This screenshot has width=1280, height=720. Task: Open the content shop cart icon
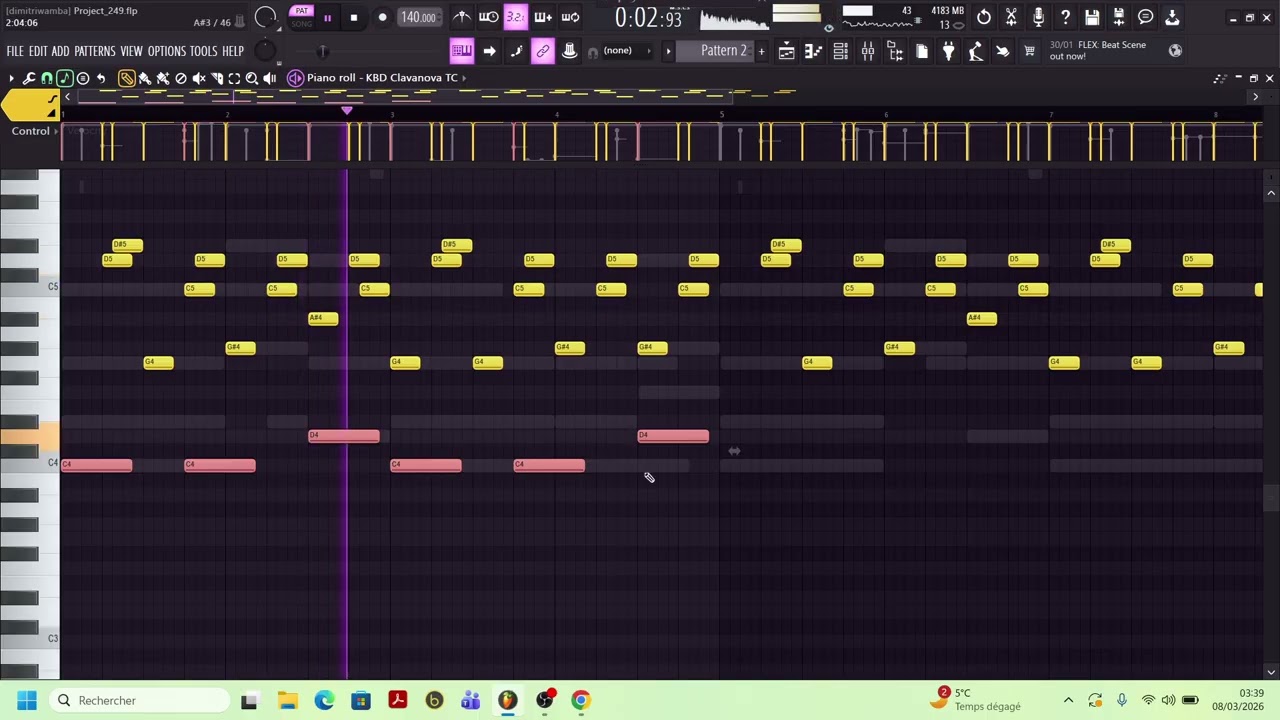point(1029,51)
